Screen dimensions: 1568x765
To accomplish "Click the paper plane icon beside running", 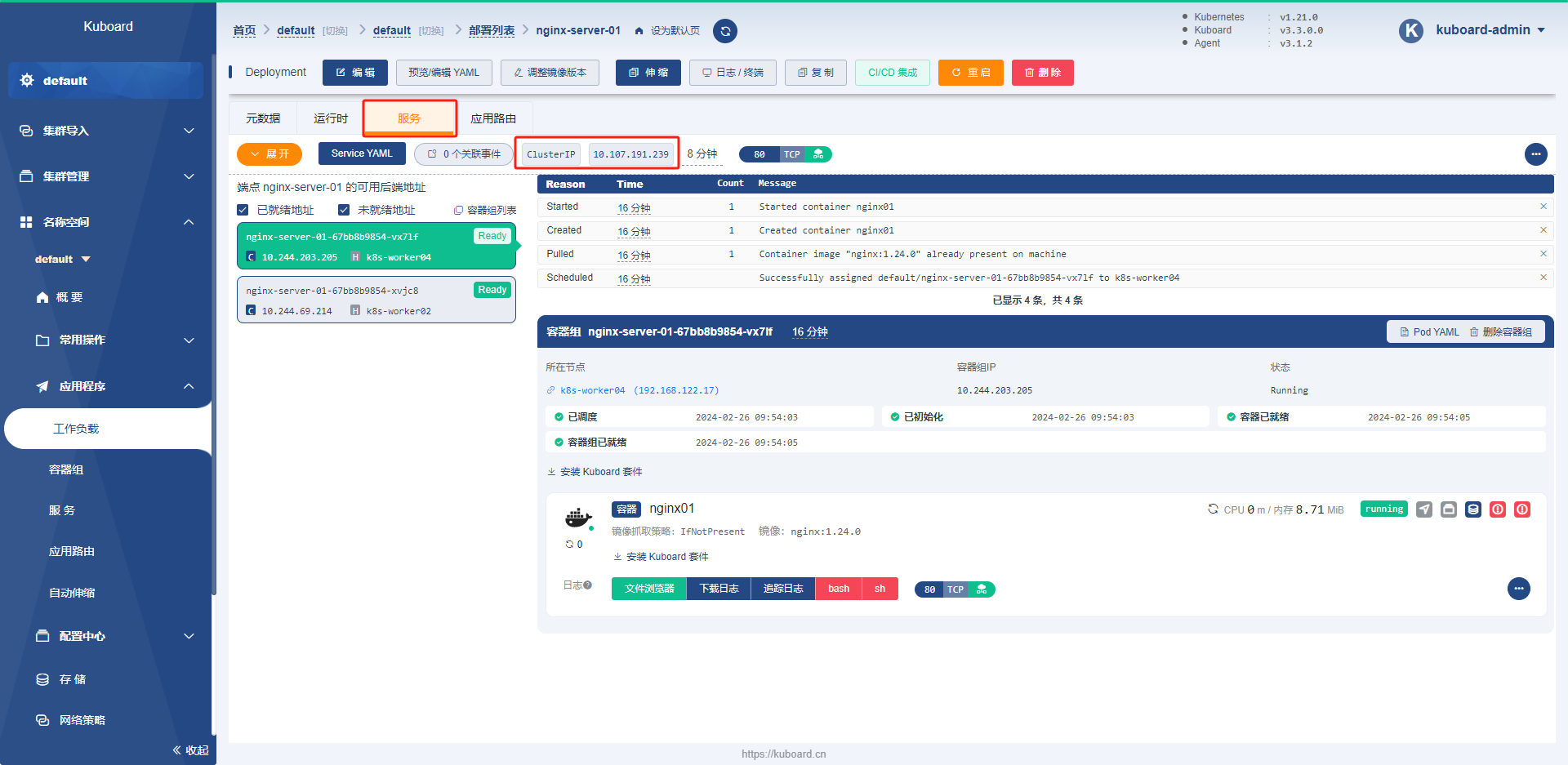I will point(1423,509).
